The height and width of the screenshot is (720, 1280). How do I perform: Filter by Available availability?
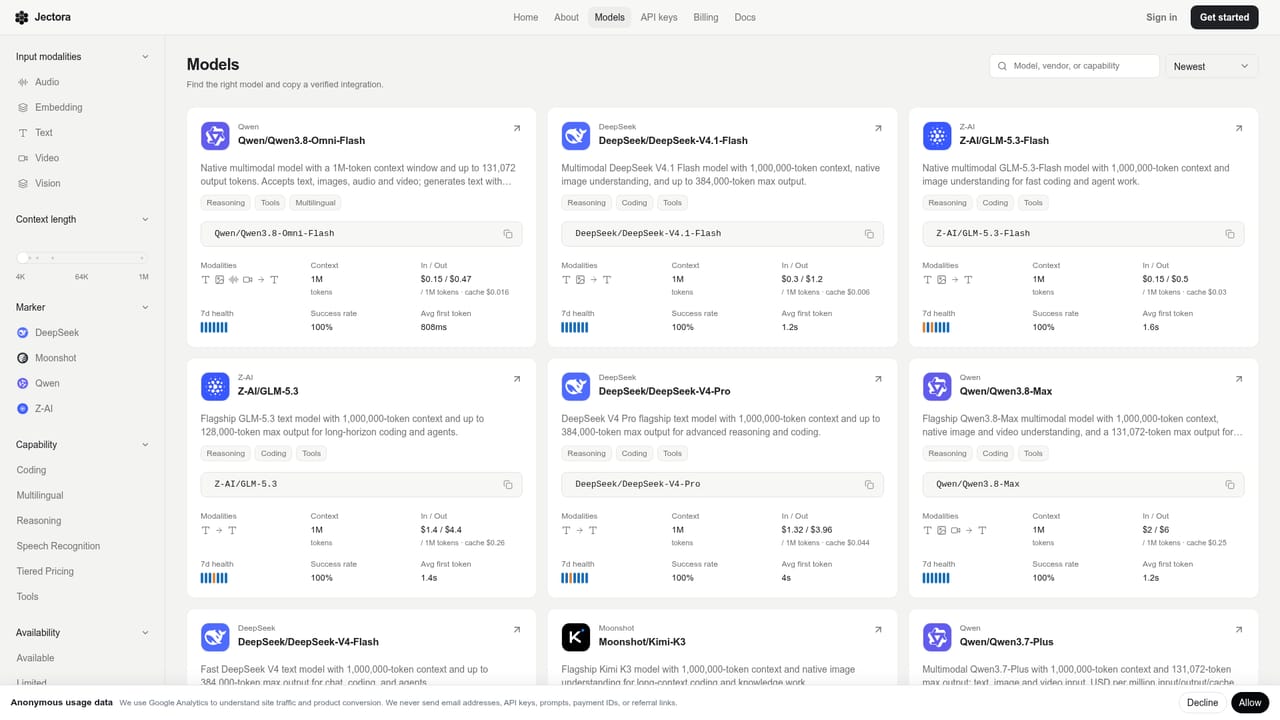click(x=82, y=658)
